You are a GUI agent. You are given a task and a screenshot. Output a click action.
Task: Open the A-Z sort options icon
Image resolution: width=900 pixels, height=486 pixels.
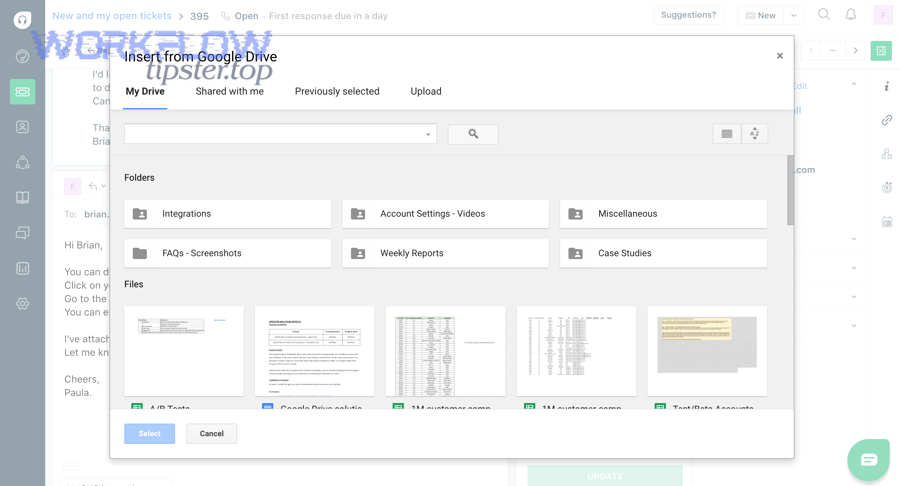754,134
